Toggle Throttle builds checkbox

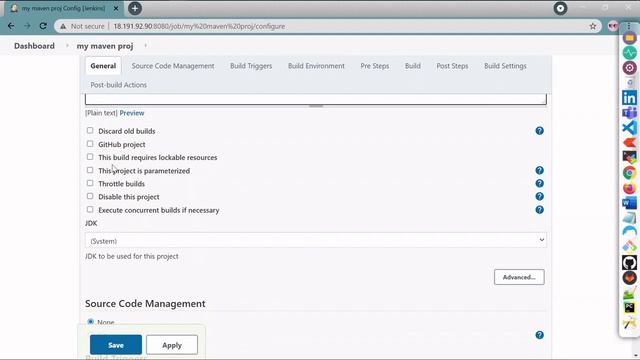click(x=90, y=183)
